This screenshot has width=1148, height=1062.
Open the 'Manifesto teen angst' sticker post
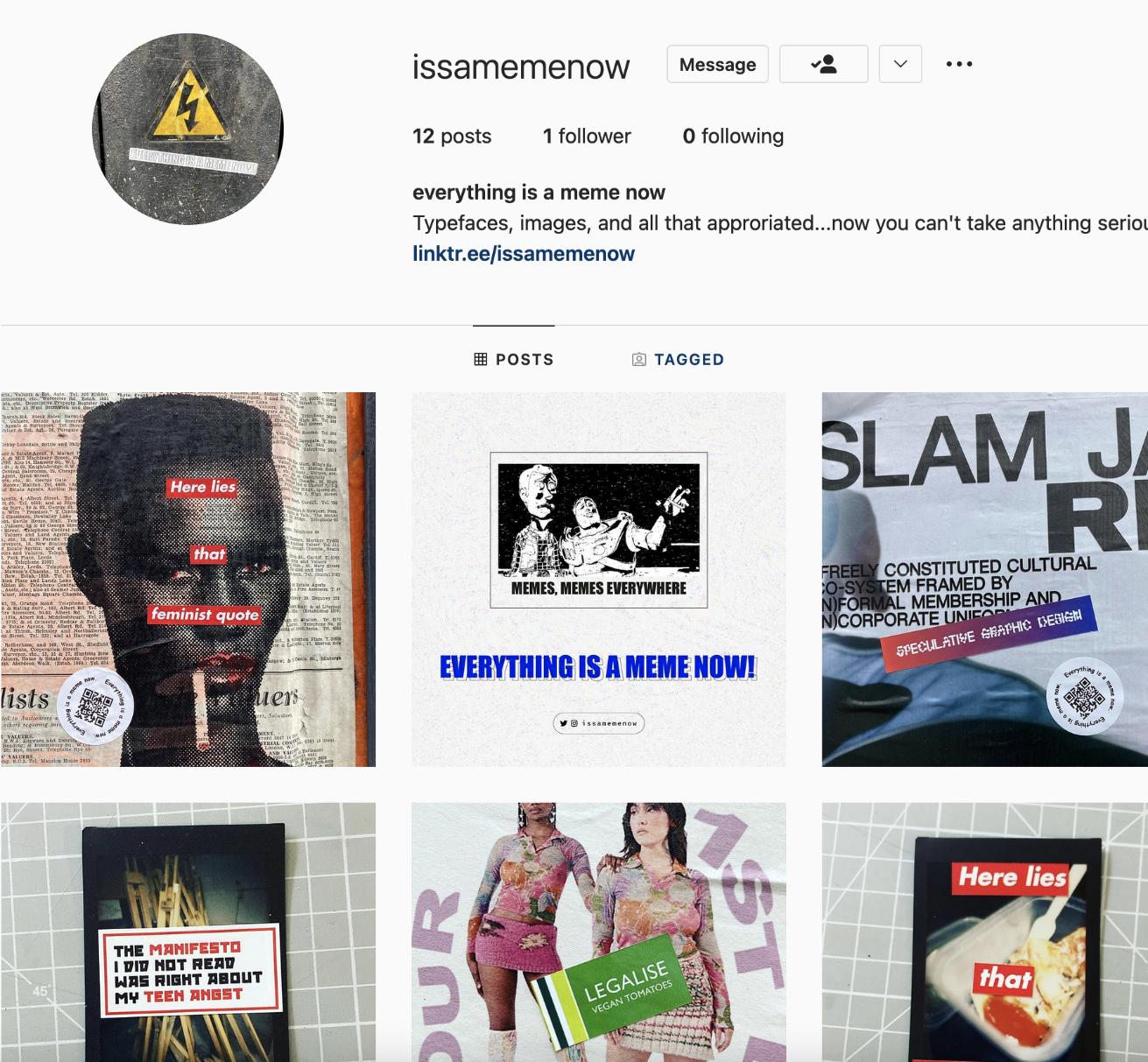pyautogui.click(x=188, y=932)
